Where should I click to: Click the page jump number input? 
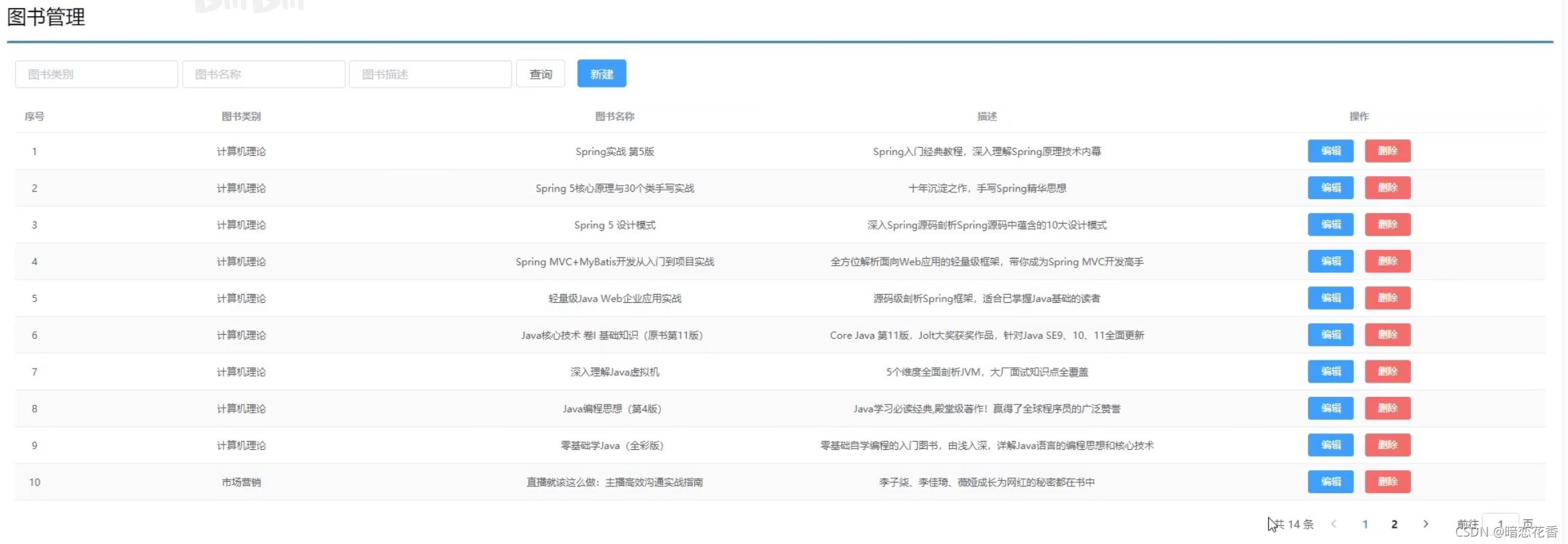1500,524
